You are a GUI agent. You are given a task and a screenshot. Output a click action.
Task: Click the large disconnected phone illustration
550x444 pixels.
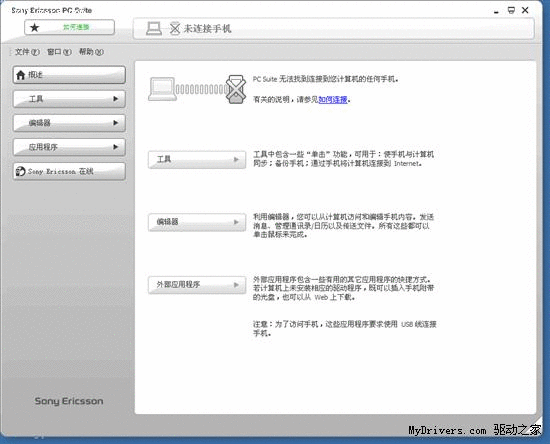[235, 89]
